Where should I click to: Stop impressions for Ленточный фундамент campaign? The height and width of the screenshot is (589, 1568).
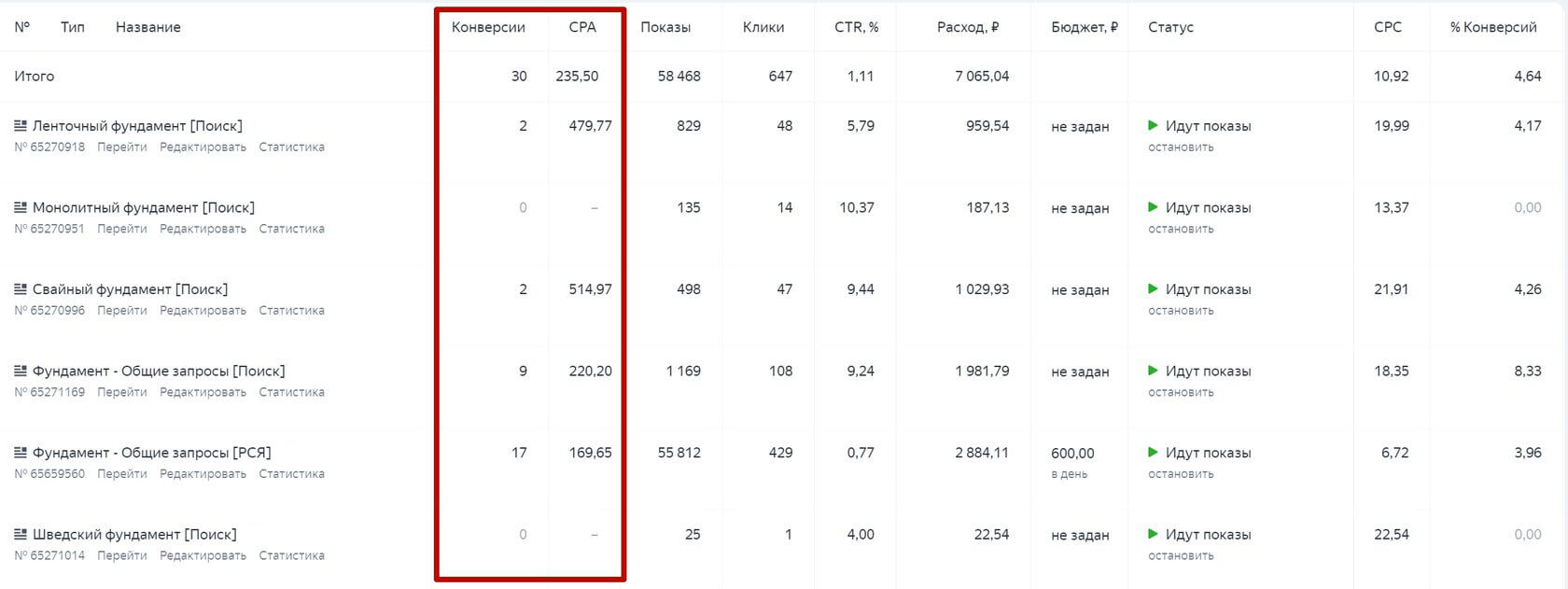pyautogui.click(x=1181, y=147)
